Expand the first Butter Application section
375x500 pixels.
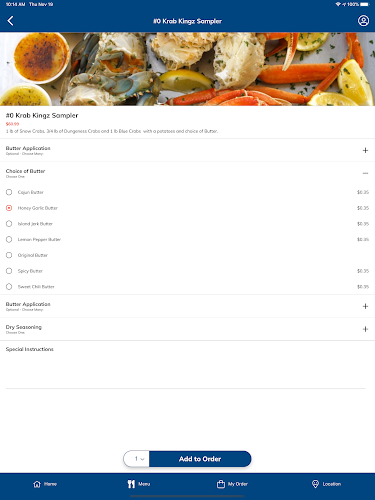pos(365,150)
